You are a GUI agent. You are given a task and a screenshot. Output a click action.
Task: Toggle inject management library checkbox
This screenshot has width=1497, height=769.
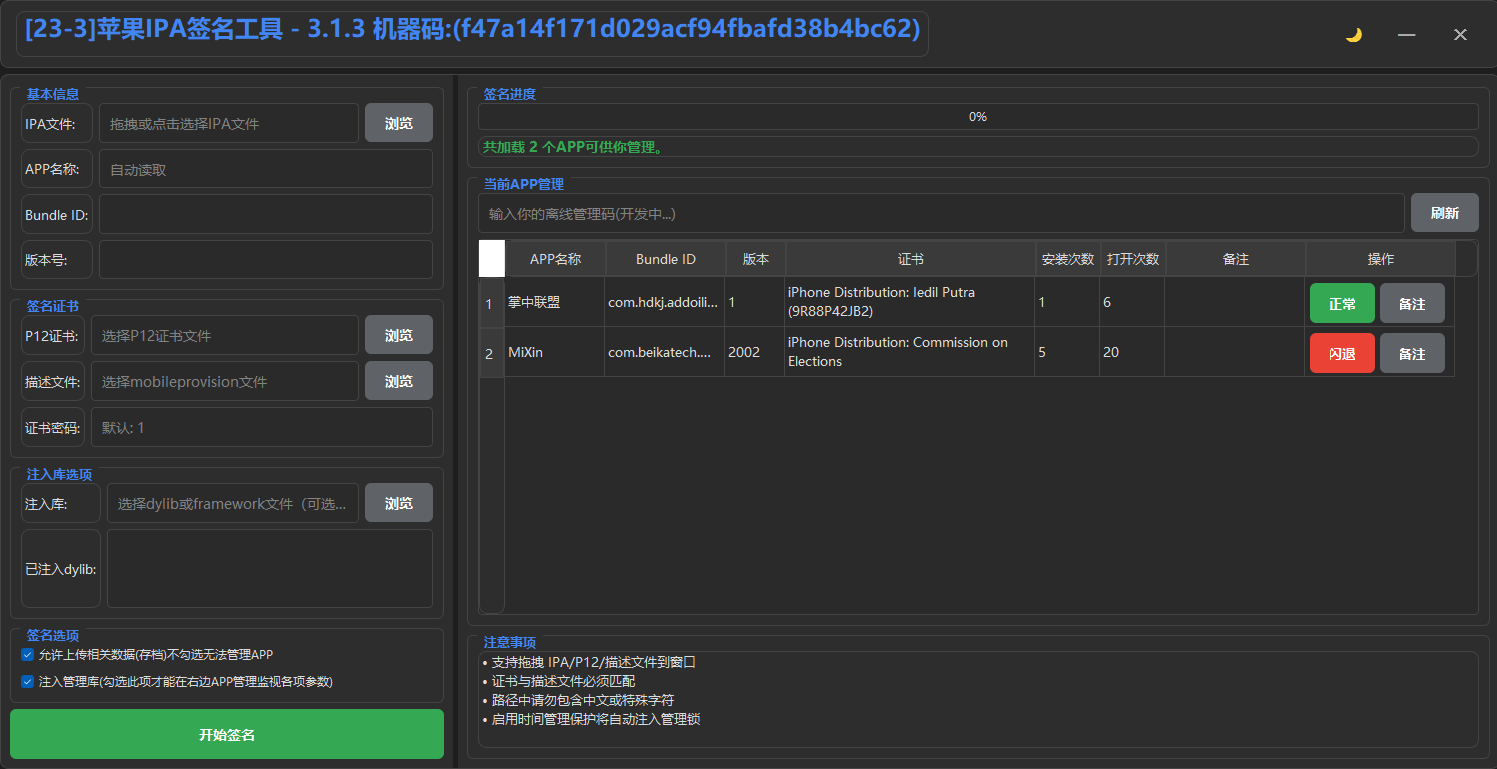click(27, 681)
